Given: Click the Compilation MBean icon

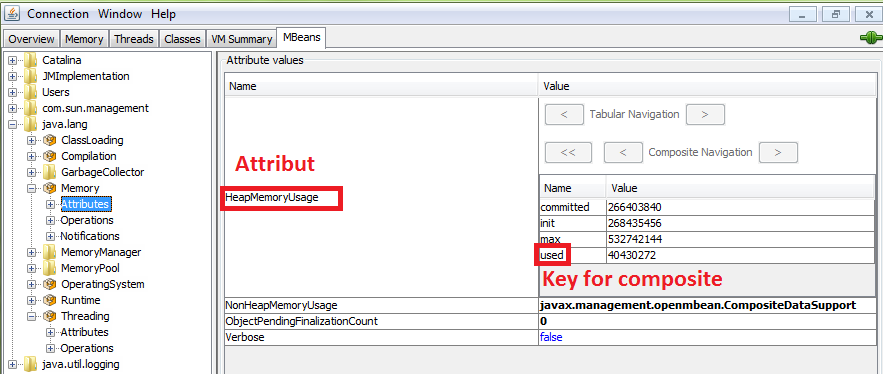Looking at the screenshot, I should click(50, 156).
